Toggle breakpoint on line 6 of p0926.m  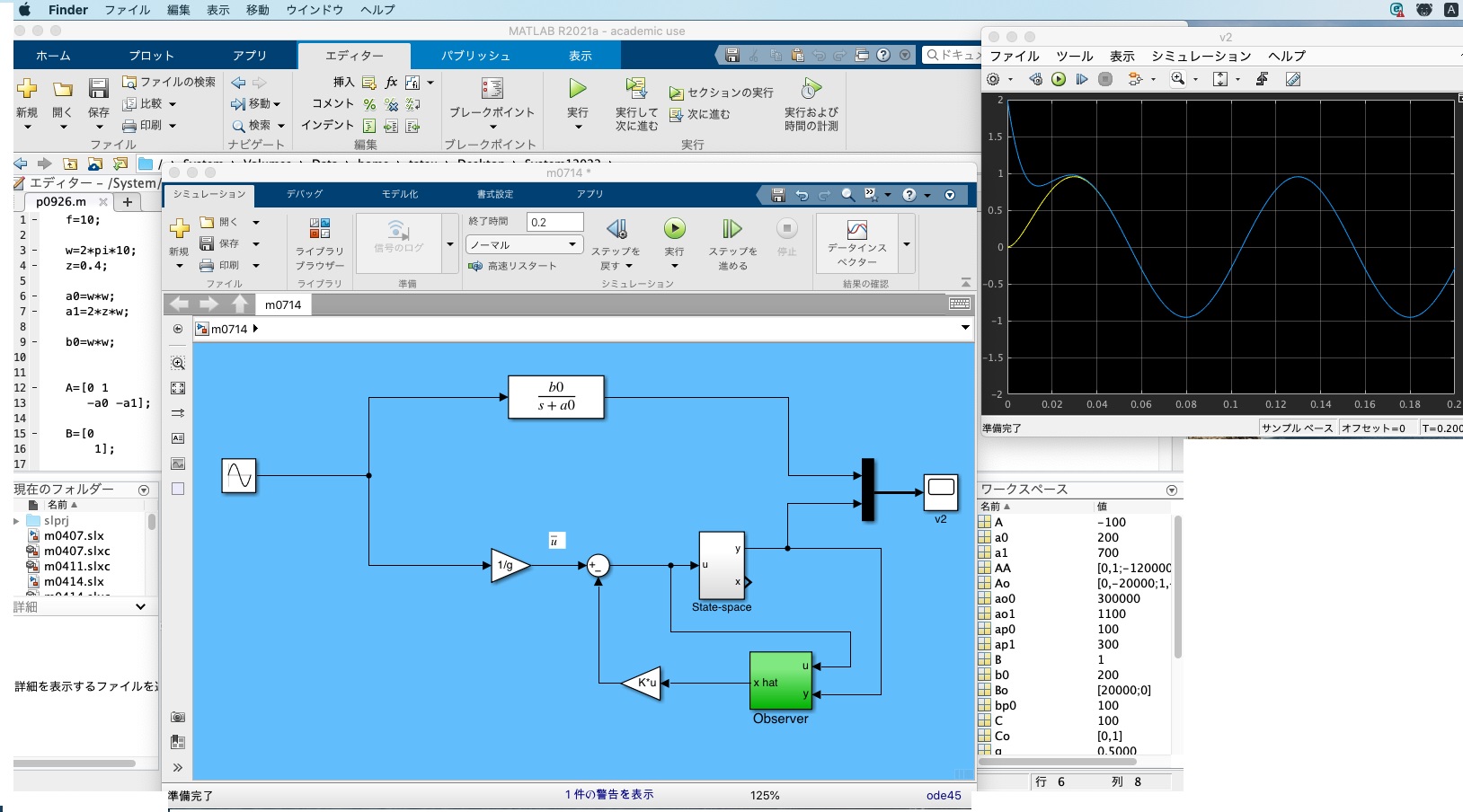point(35,296)
